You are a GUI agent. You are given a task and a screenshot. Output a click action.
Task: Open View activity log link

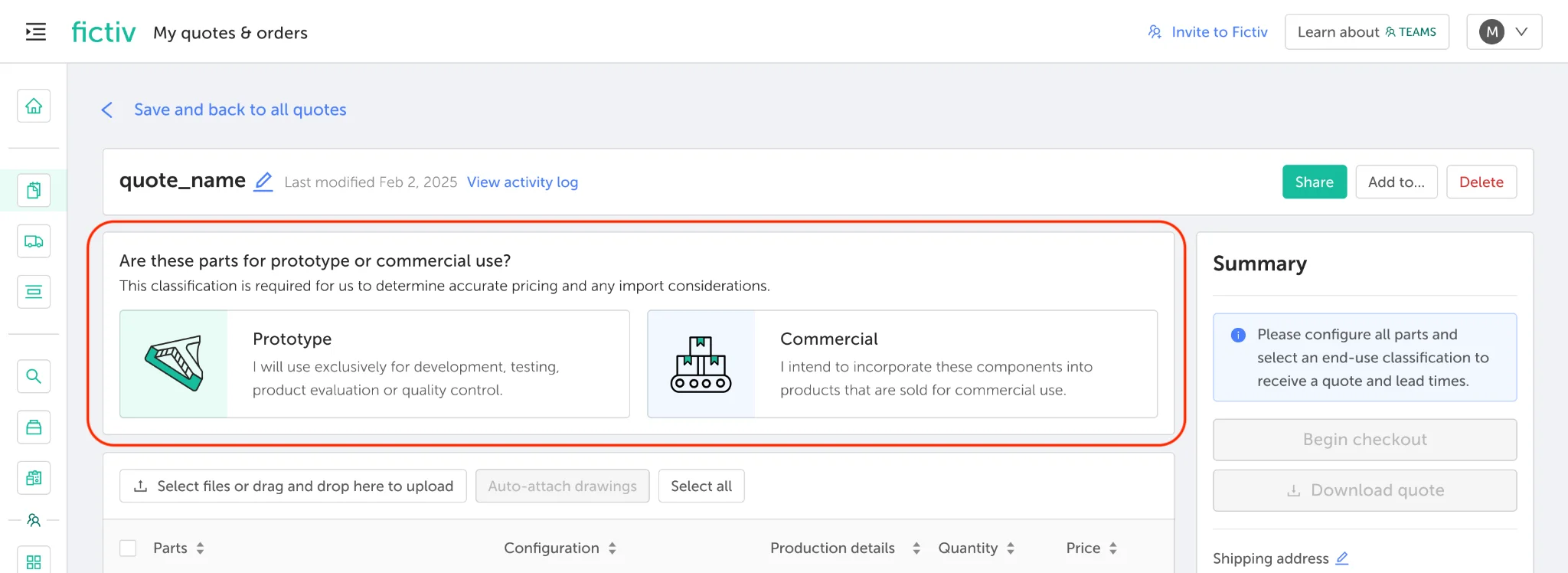pos(522,182)
